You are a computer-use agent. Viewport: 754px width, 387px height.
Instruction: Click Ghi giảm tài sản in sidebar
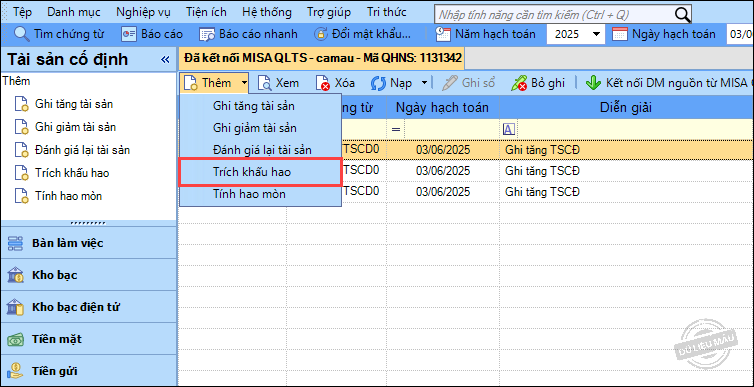point(75,127)
